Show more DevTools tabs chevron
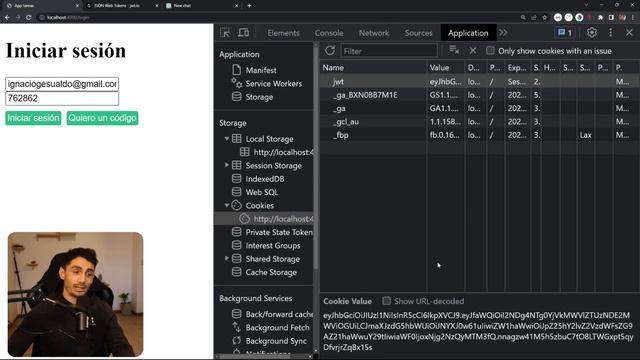The image size is (640, 360). point(503,33)
